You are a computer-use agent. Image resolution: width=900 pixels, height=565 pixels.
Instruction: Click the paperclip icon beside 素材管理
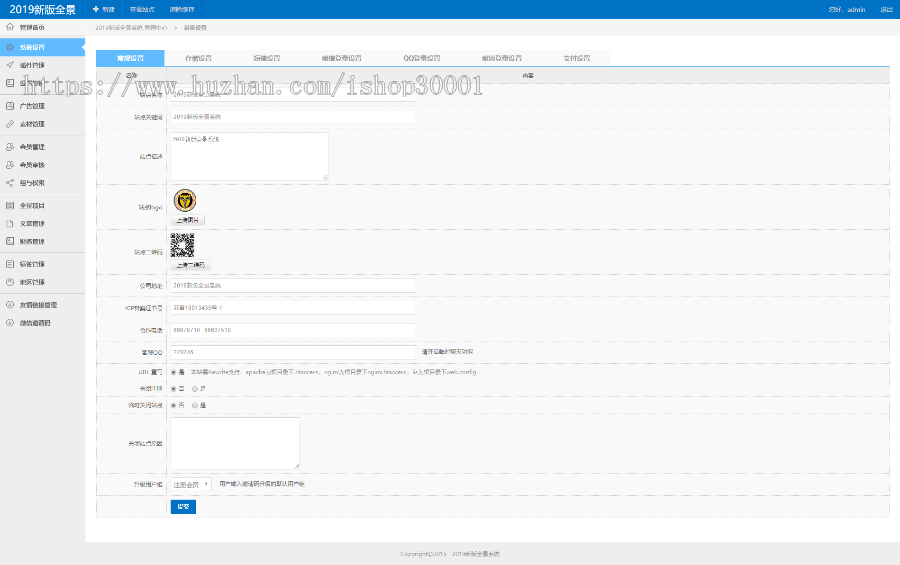click(x=9, y=124)
